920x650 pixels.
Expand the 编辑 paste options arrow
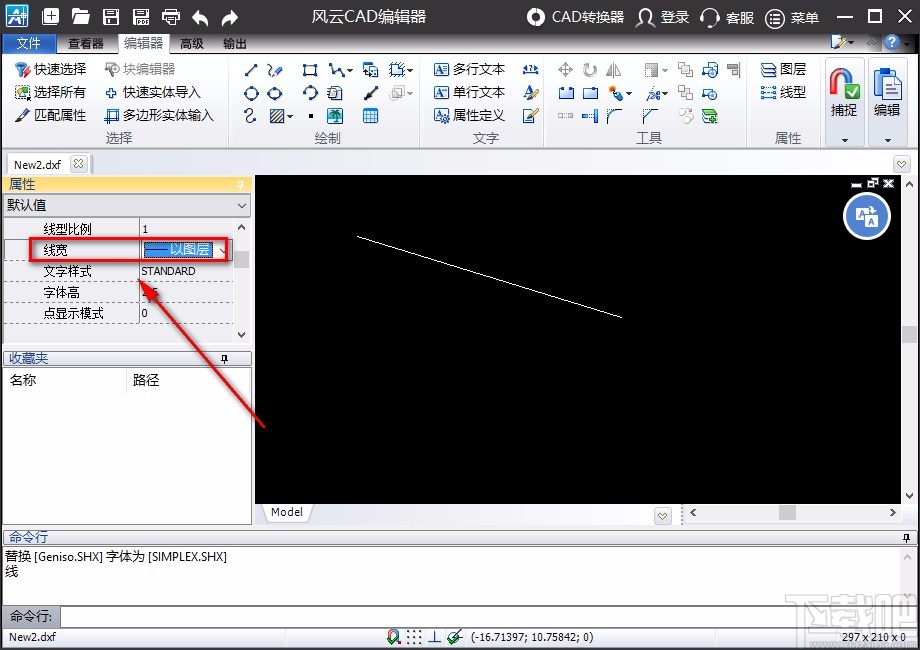[888, 140]
